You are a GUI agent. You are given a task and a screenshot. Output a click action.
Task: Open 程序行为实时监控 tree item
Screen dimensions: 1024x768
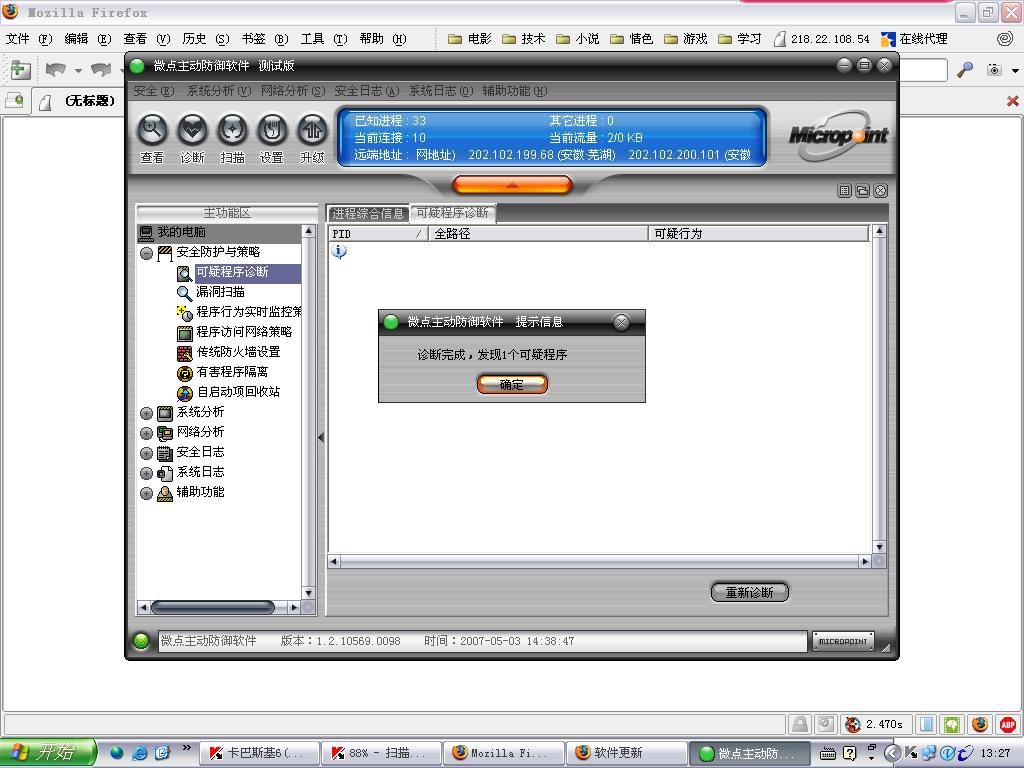pos(239,313)
